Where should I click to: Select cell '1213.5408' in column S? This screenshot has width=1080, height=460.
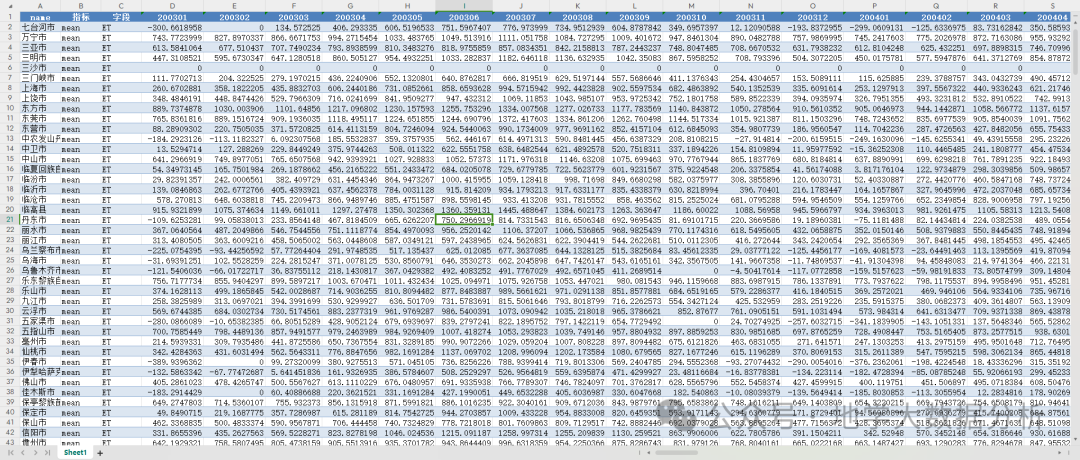(1046, 209)
